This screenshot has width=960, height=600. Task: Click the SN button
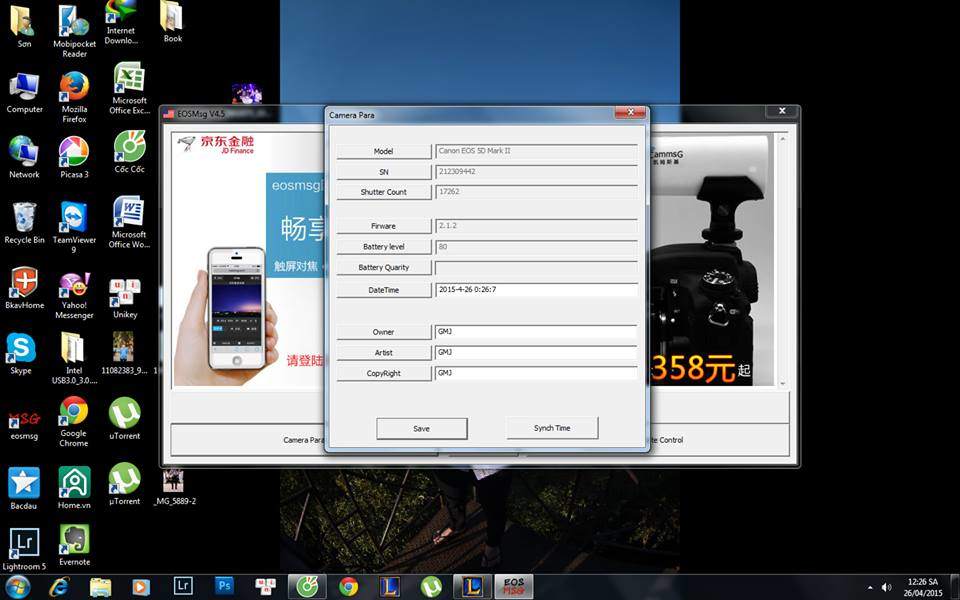[384, 172]
